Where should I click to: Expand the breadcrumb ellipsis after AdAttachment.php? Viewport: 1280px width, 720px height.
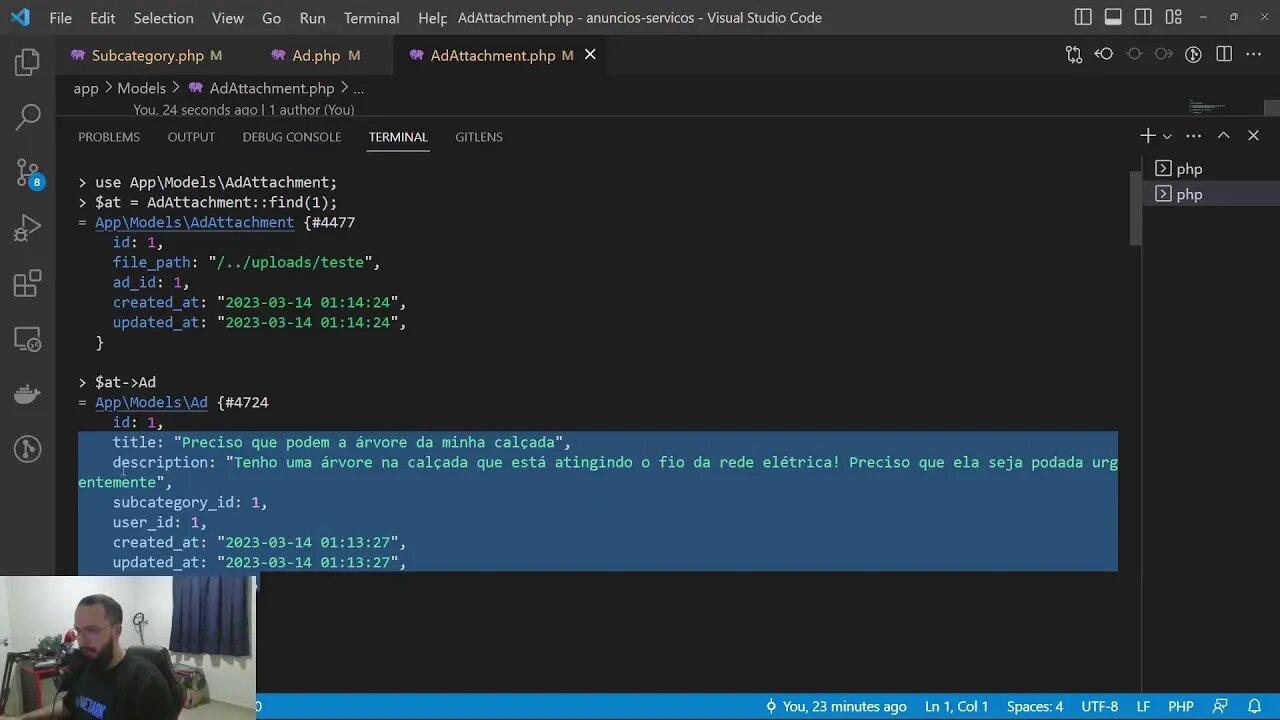tap(358, 88)
